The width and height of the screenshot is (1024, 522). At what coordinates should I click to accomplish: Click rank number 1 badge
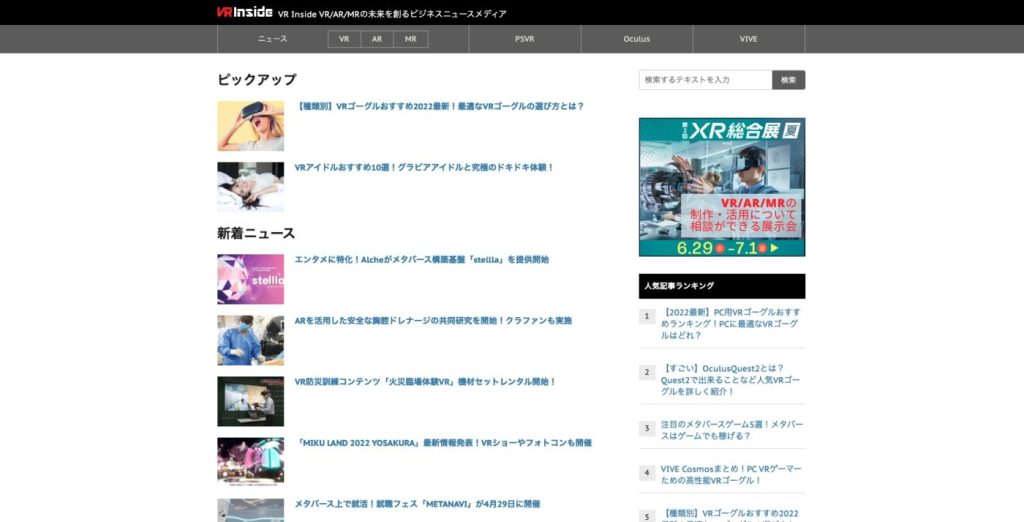click(x=647, y=317)
